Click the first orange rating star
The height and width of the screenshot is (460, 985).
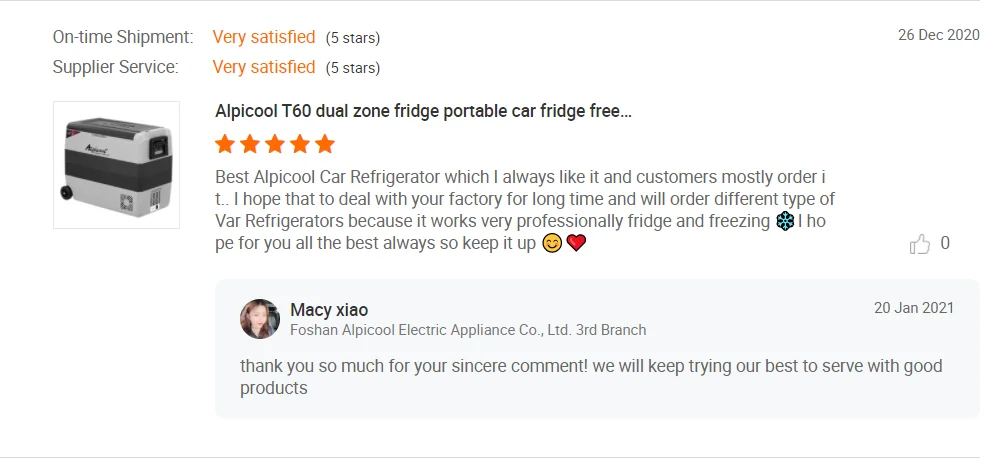(225, 144)
